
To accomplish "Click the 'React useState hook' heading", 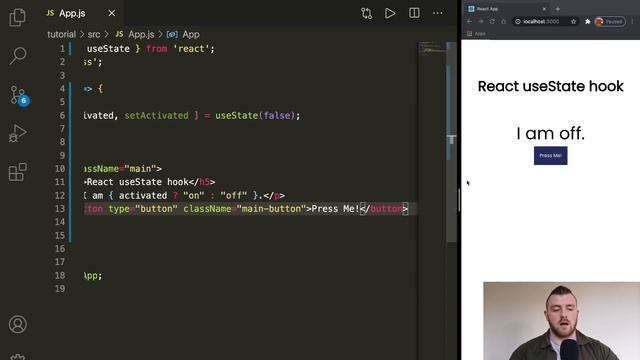I will [550, 86].
